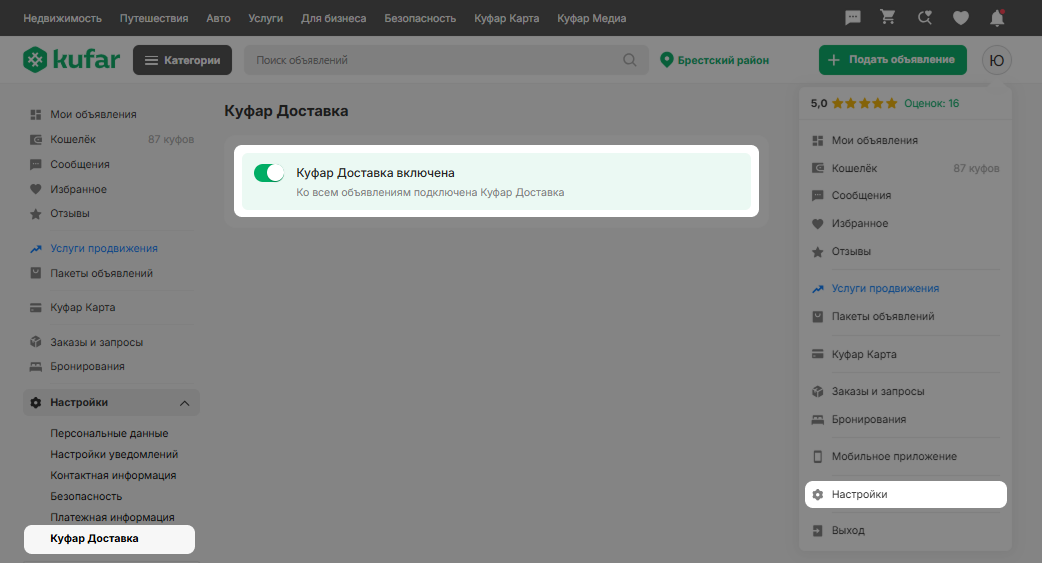Click box icon beside left Заказы и запросы
The image size is (1042, 563).
point(36,342)
